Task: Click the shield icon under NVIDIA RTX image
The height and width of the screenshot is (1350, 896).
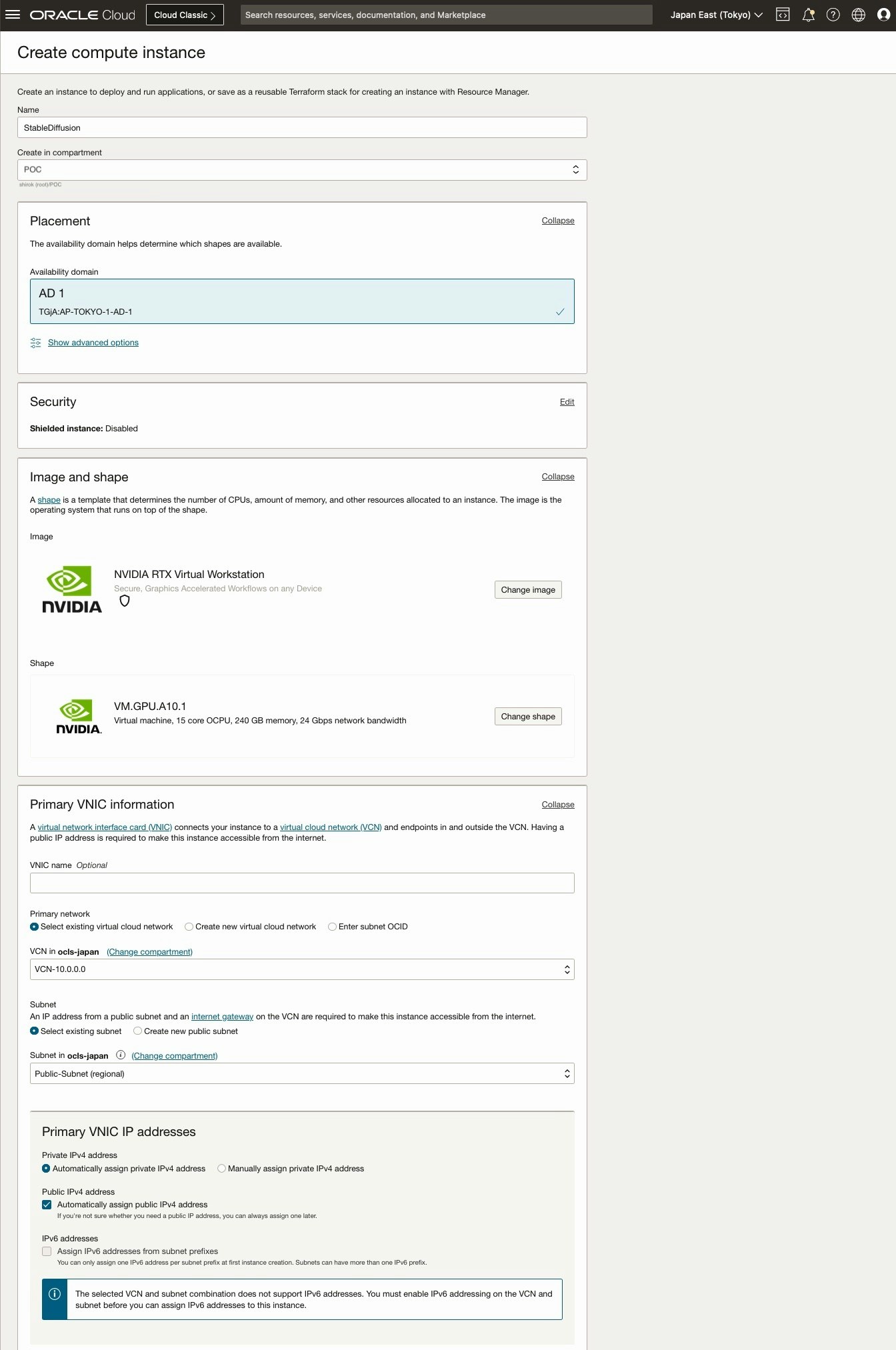Action: [x=125, y=601]
